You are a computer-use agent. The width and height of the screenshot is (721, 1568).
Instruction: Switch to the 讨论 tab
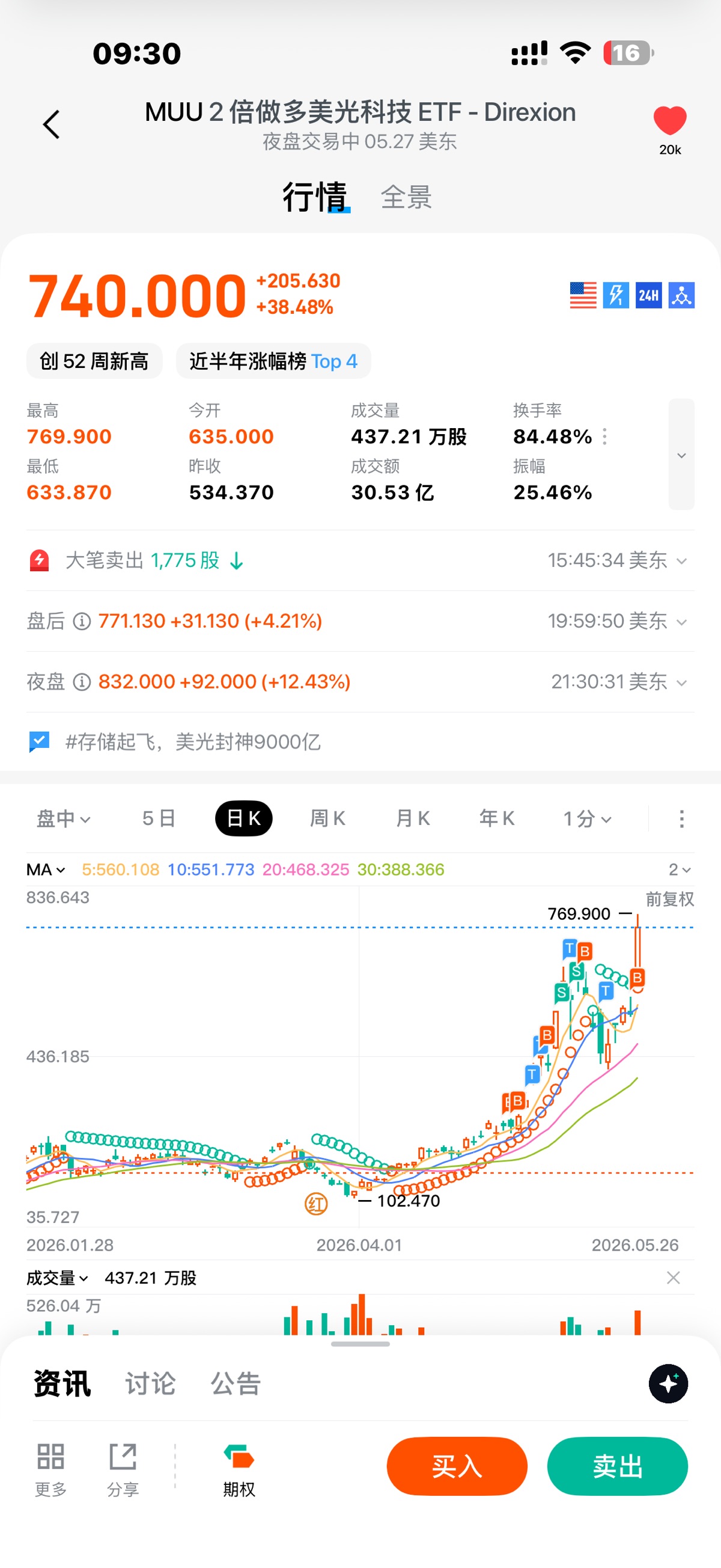(150, 1383)
